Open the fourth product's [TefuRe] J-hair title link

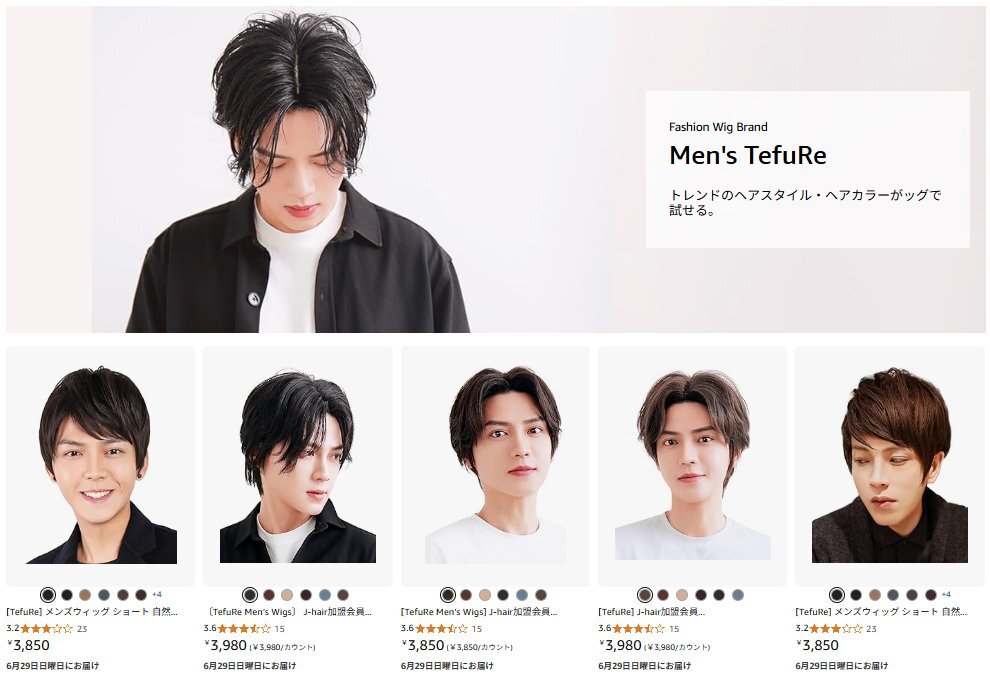pos(652,612)
